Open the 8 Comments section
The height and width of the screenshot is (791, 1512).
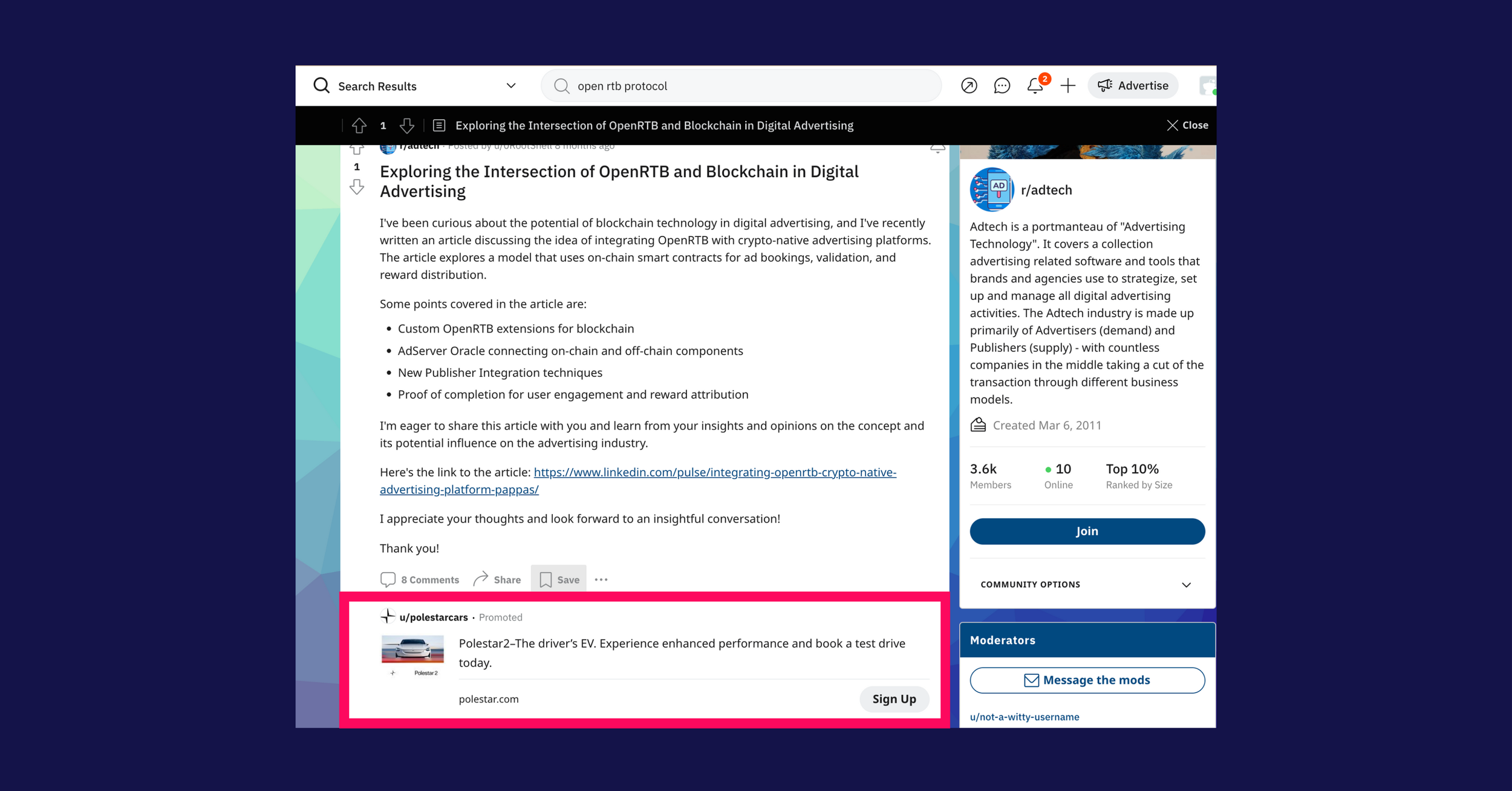(420, 579)
